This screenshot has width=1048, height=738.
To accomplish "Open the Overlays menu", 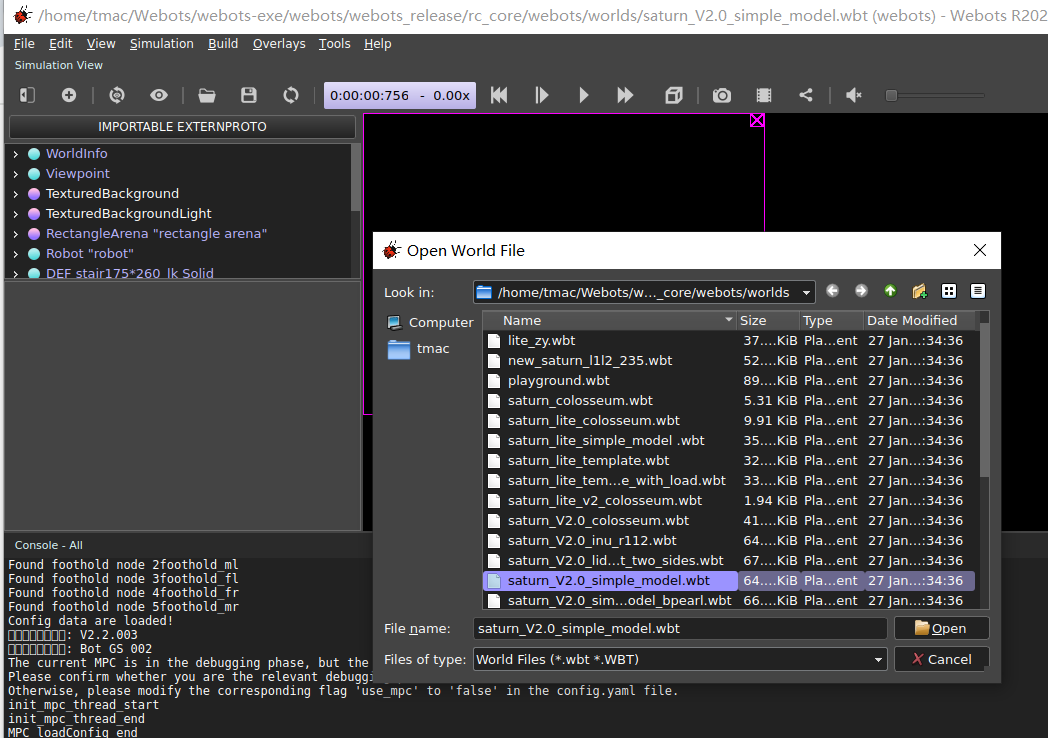I will 279,43.
